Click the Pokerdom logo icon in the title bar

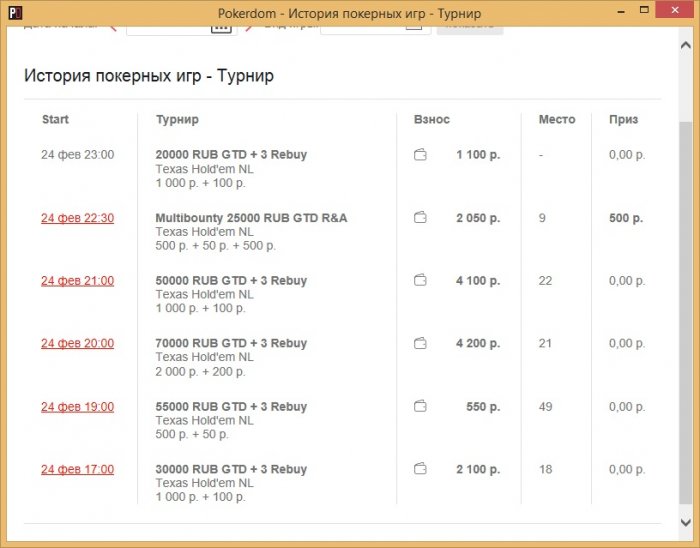pos(15,12)
